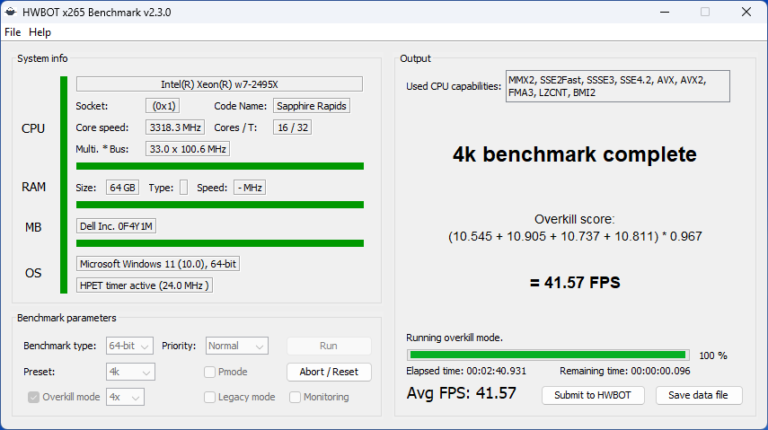
Task: Click the benchmark progress bar
Action: [548, 355]
